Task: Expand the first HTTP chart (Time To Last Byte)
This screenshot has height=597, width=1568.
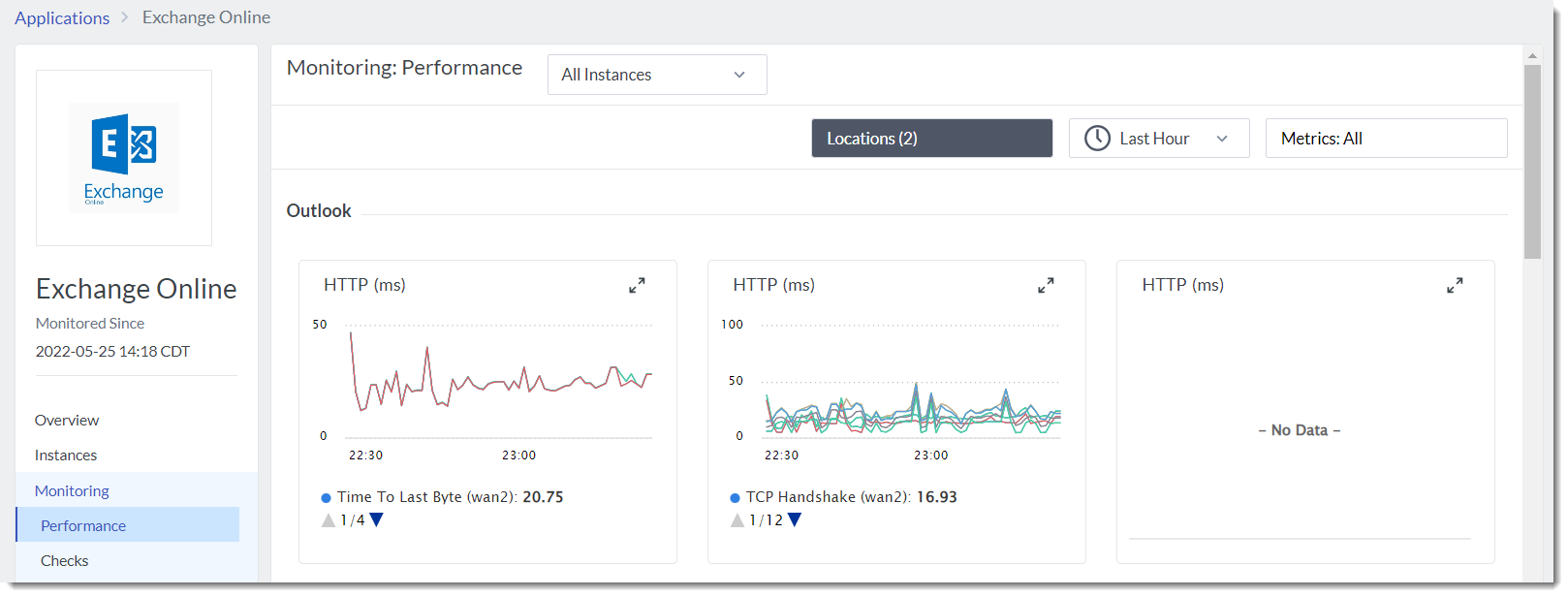Action: click(x=637, y=286)
